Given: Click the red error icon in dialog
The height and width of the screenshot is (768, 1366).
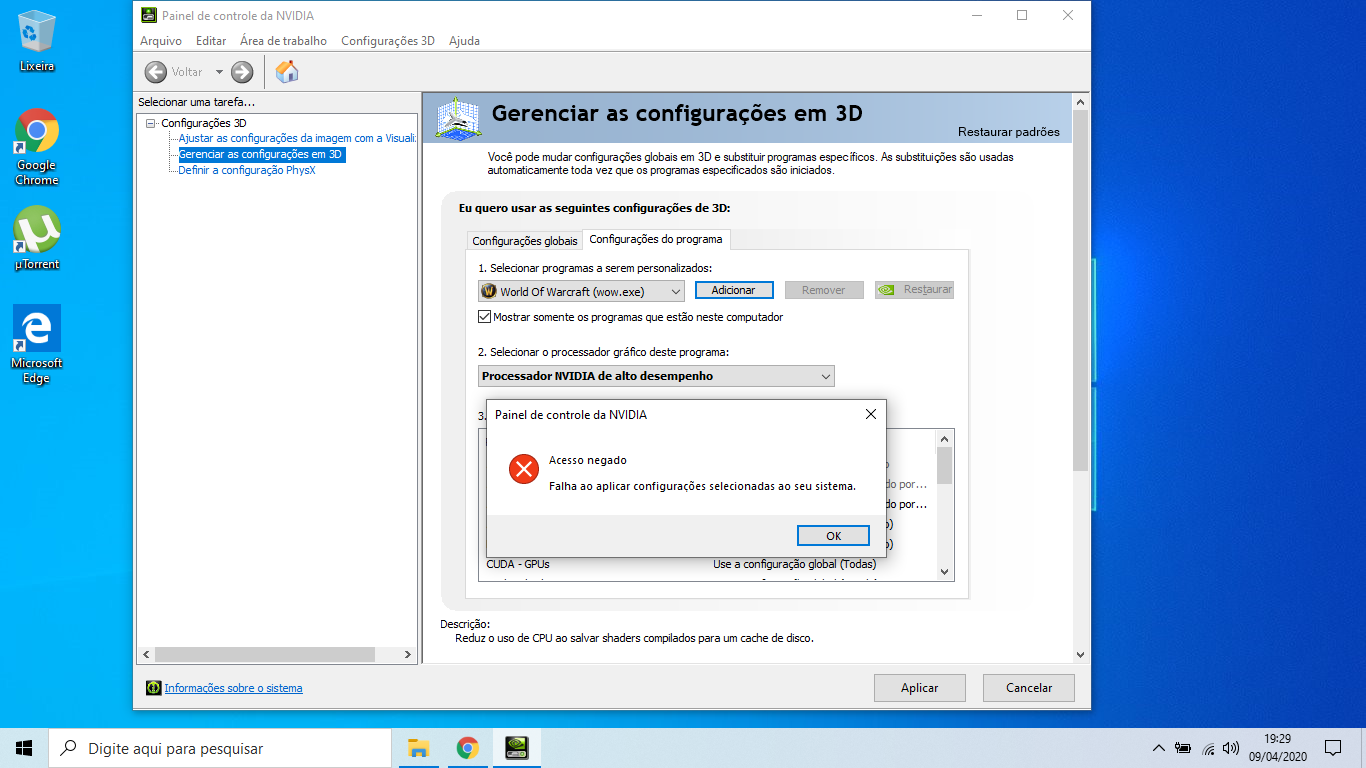Looking at the screenshot, I should (523, 468).
